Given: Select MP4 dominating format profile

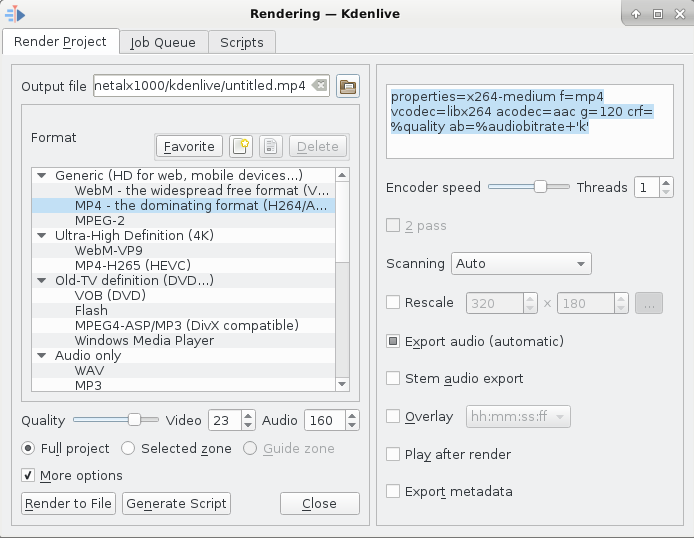Looking at the screenshot, I should [x=184, y=206].
